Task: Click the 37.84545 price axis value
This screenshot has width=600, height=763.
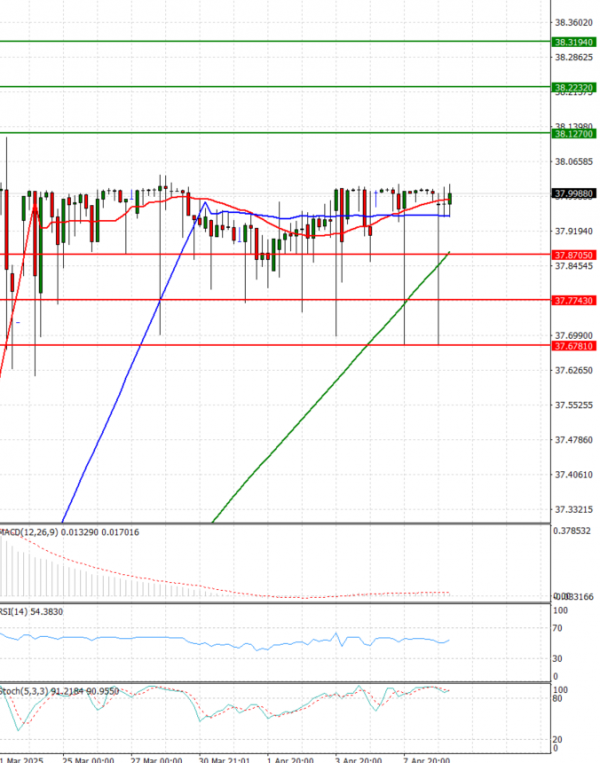Action: pyautogui.click(x=574, y=266)
